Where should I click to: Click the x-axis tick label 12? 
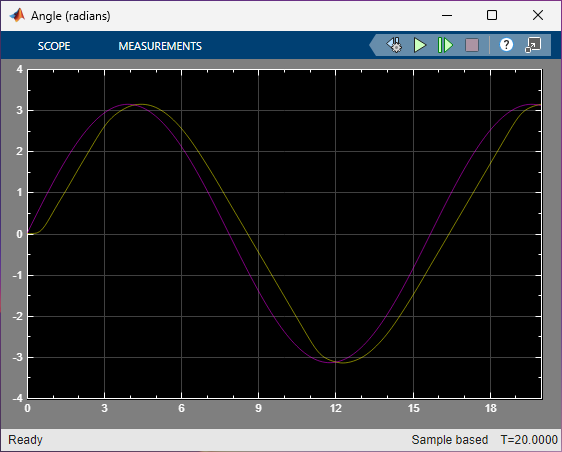pyautogui.click(x=336, y=408)
